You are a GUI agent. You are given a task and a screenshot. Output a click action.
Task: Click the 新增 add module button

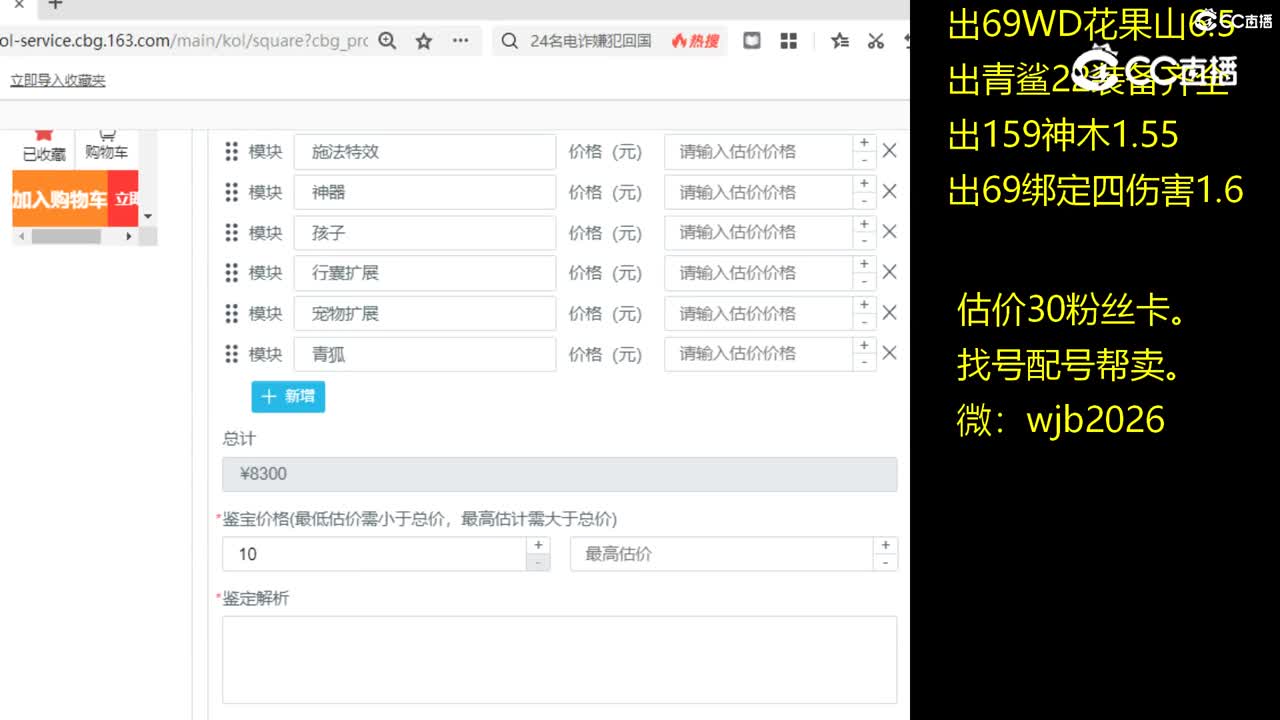[x=288, y=397]
